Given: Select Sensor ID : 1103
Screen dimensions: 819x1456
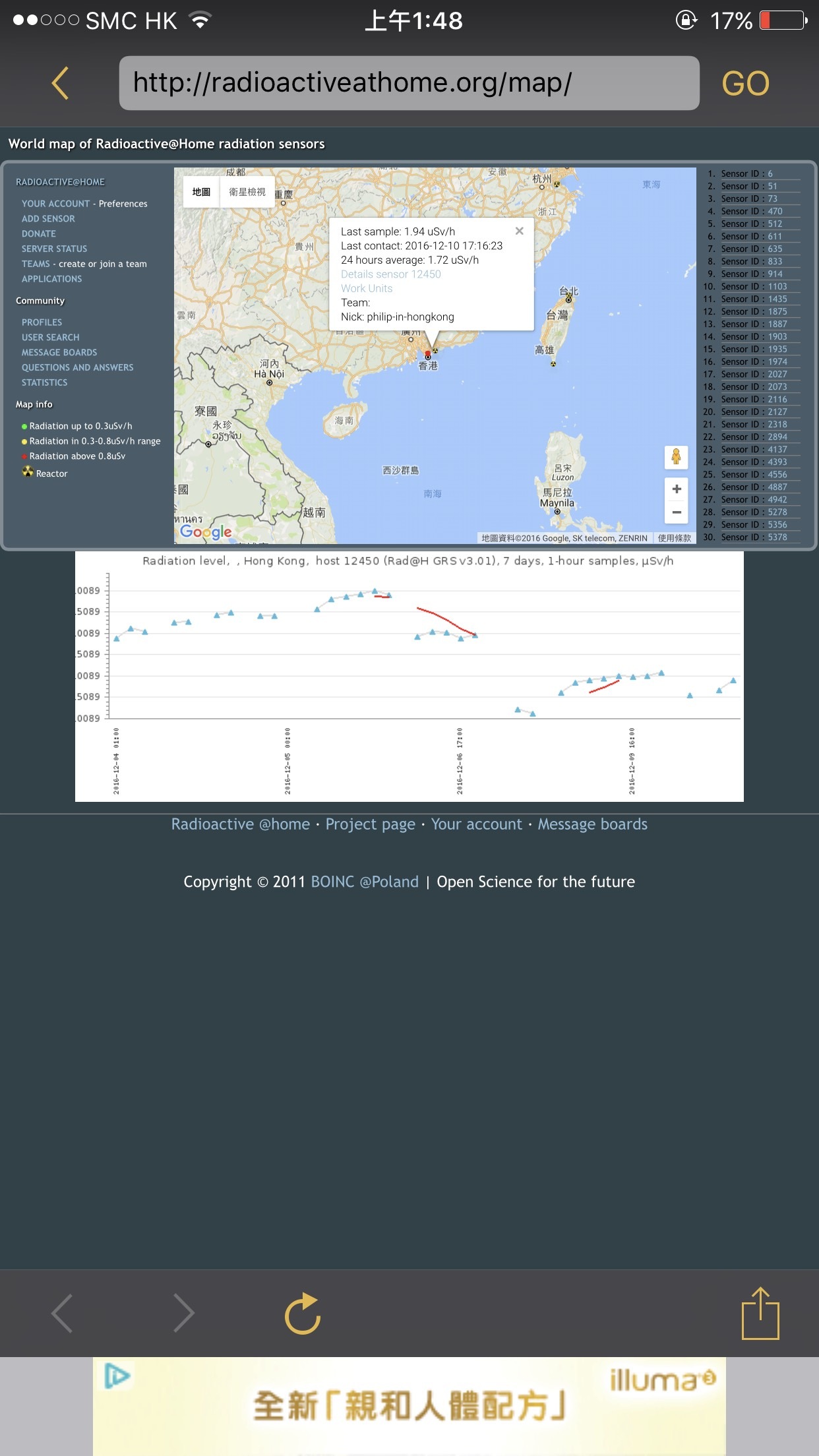Looking at the screenshot, I should 754,286.
